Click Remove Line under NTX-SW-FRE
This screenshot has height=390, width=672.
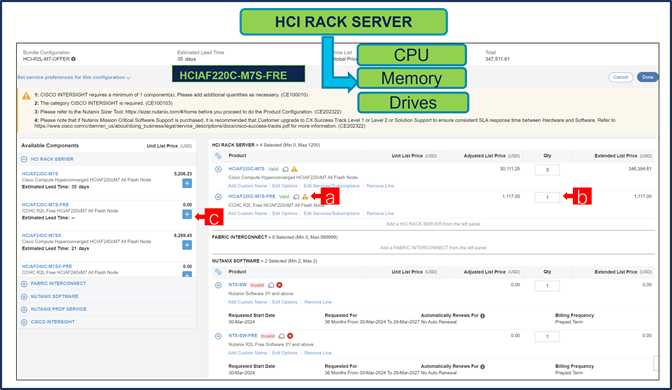318,353
